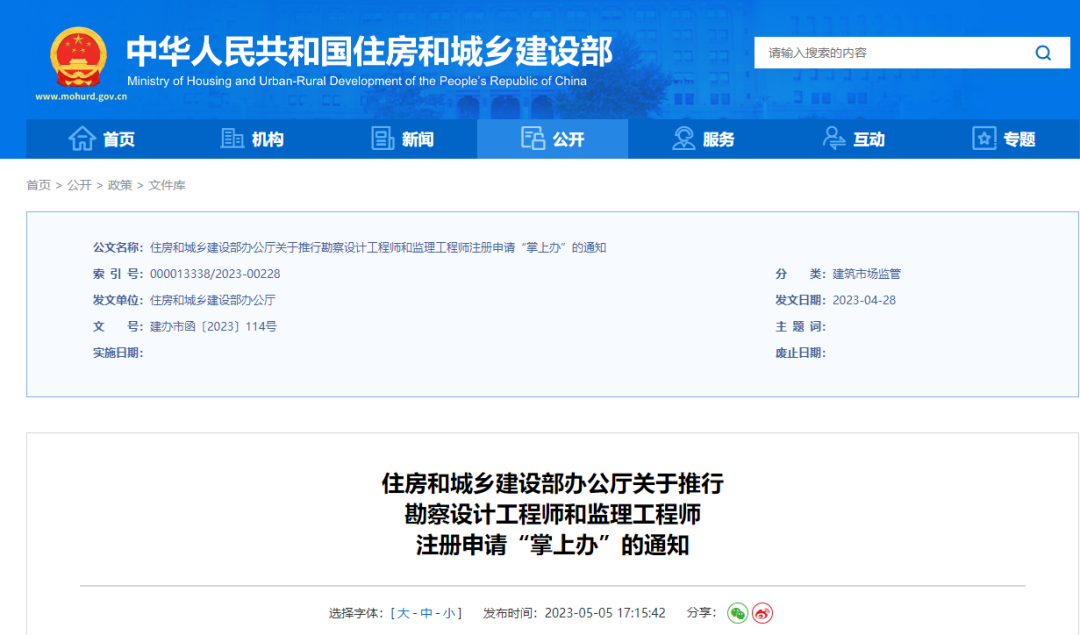The width and height of the screenshot is (1080, 635).
Task: Click the search magnifier icon
Action: tap(1043, 52)
